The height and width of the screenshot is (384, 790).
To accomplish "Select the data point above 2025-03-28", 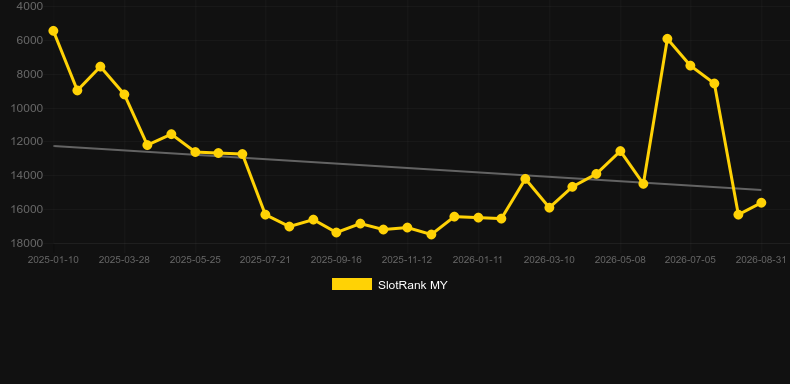I will point(124,94).
